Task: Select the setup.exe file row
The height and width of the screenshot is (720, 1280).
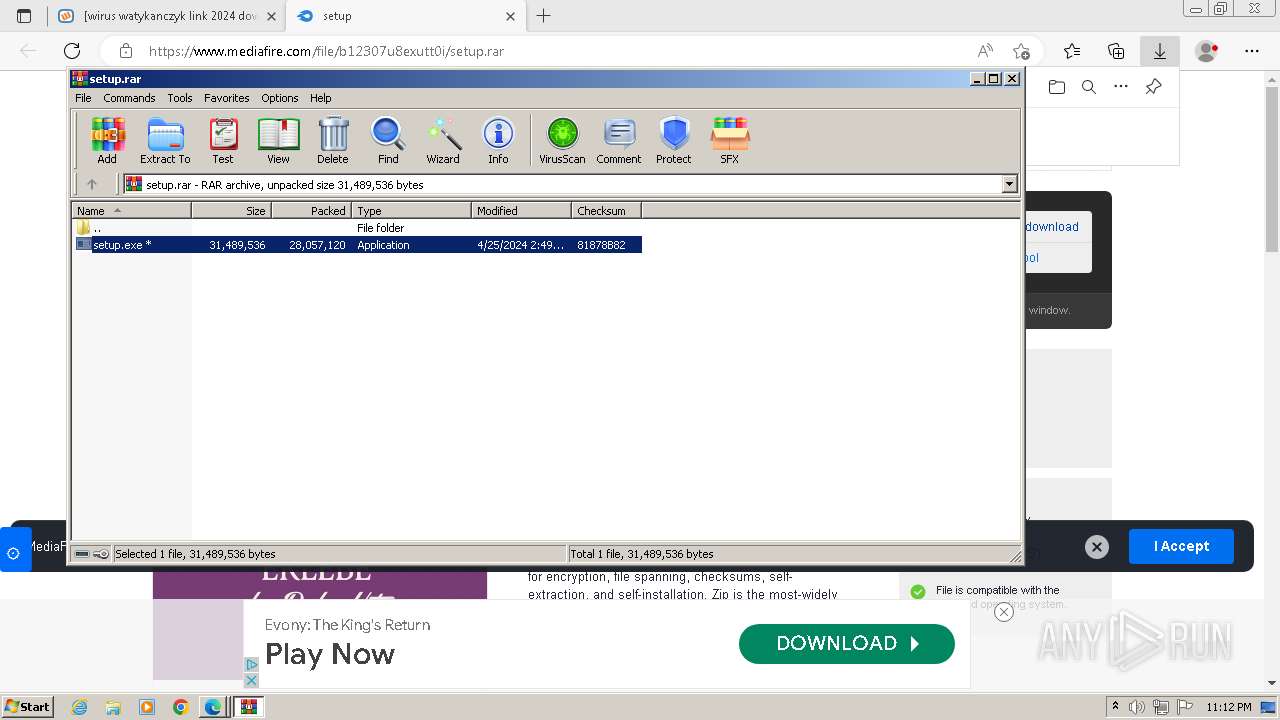Action: pos(358,245)
